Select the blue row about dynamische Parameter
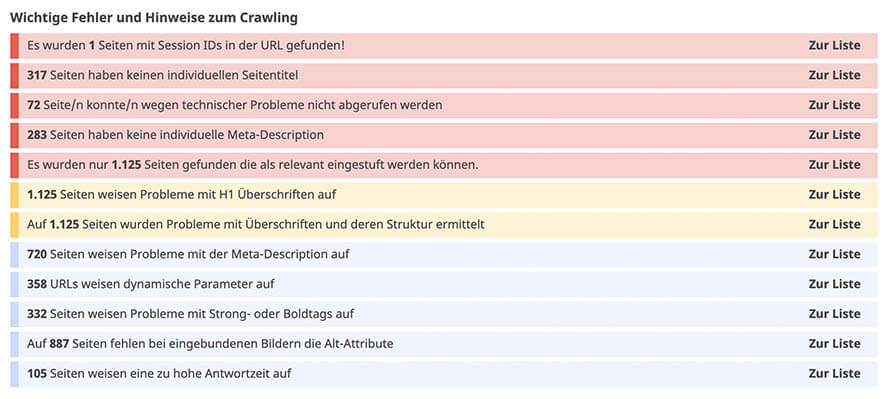This screenshot has width=888, height=399. coord(444,284)
